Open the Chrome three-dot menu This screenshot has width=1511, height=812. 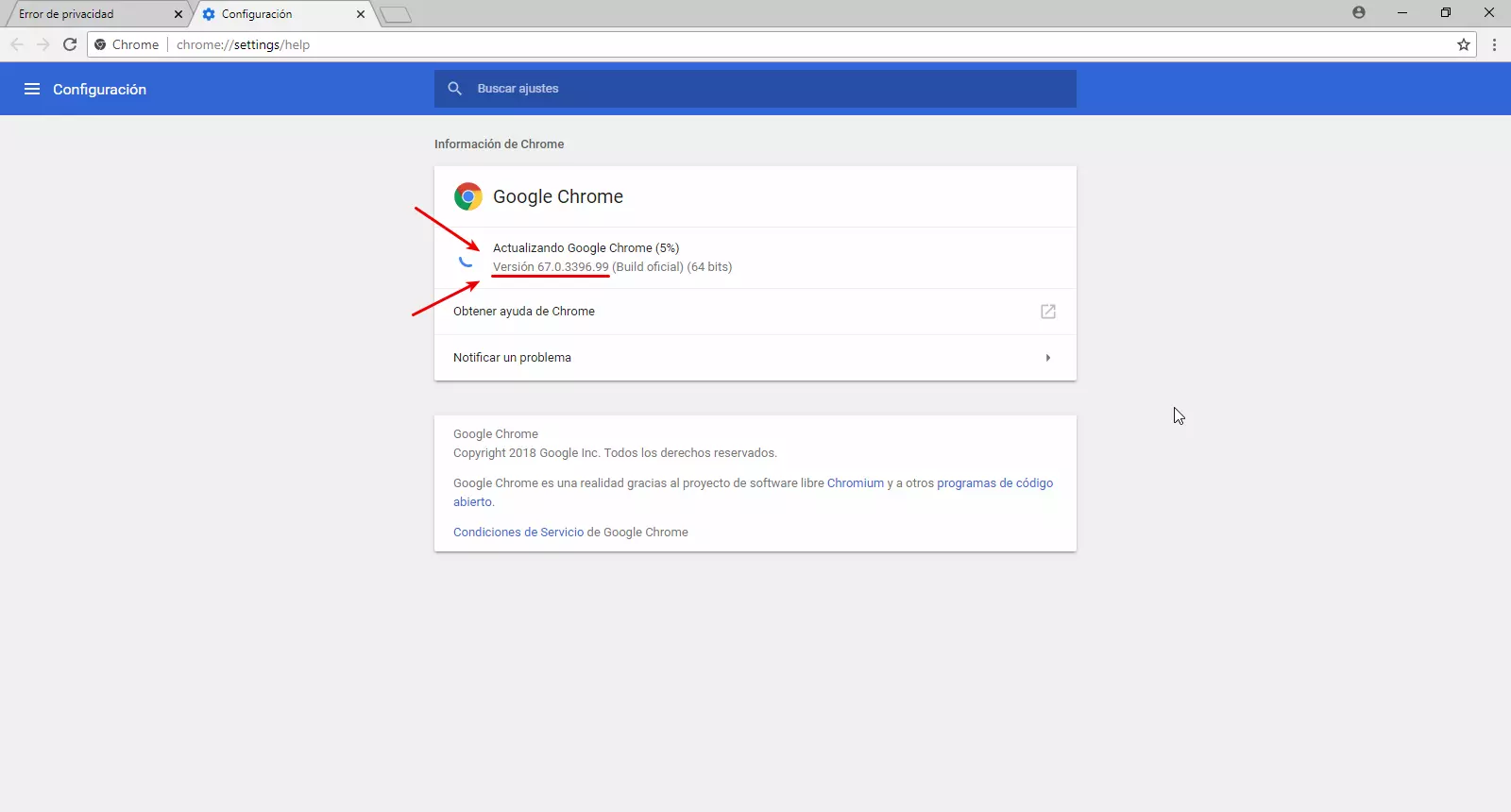1494,44
